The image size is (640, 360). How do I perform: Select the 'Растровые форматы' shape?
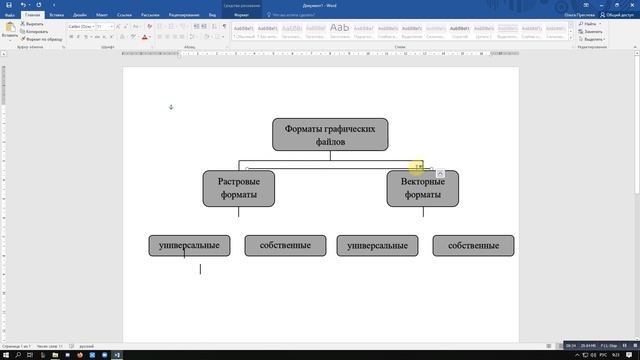(x=239, y=188)
